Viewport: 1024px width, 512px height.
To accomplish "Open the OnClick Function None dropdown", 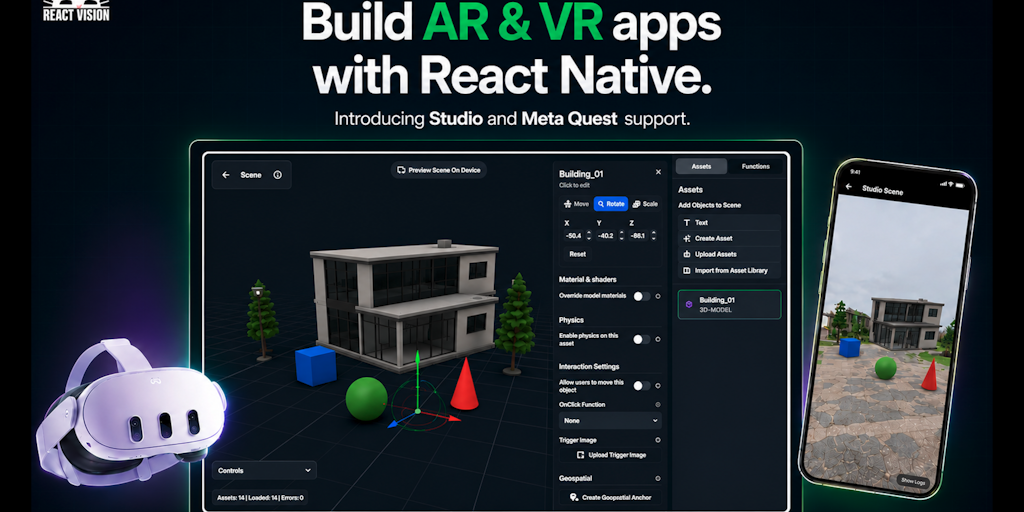I will [610, 421].
